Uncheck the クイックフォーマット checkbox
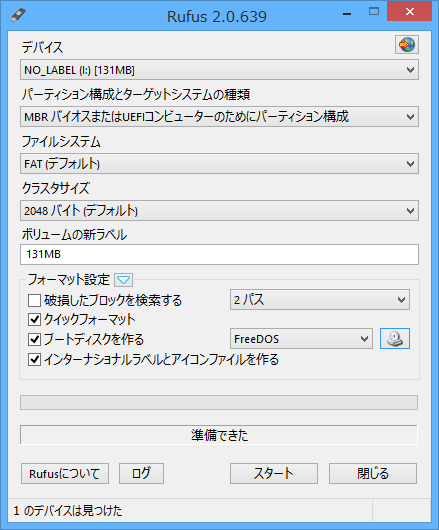439x530 pixels. point(34,319)
